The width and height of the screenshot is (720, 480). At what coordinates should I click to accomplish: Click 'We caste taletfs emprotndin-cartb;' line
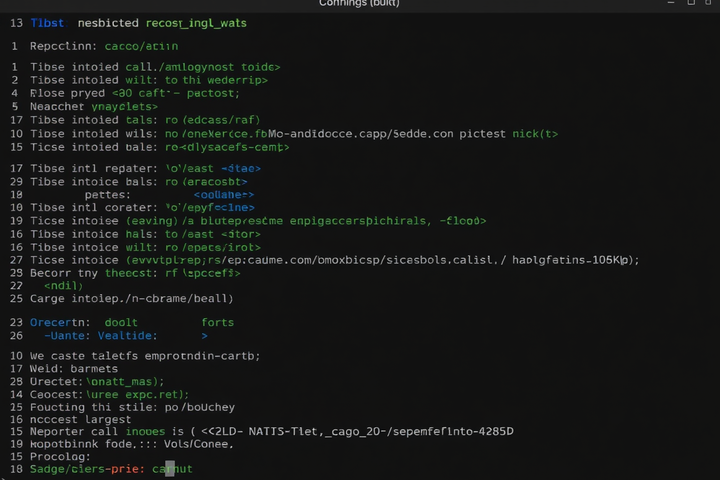coord(145,356)
